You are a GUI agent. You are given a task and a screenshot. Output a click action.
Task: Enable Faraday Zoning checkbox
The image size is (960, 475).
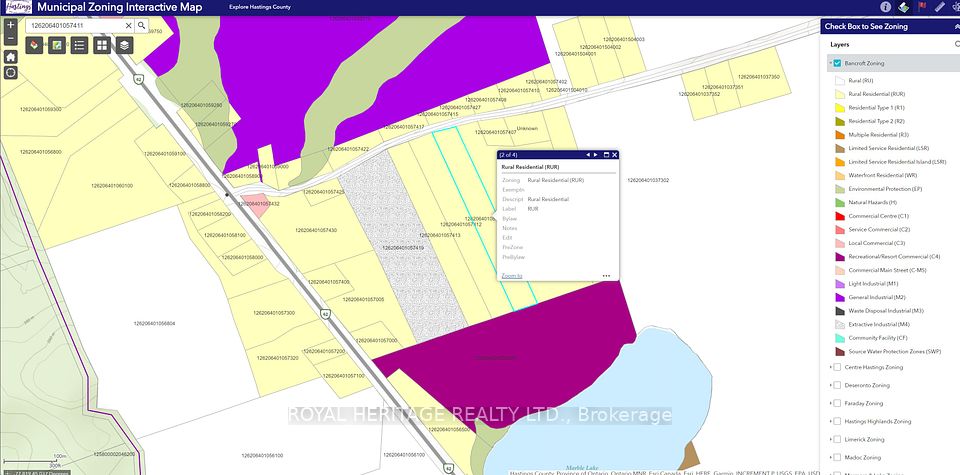(x=837, y=403)
